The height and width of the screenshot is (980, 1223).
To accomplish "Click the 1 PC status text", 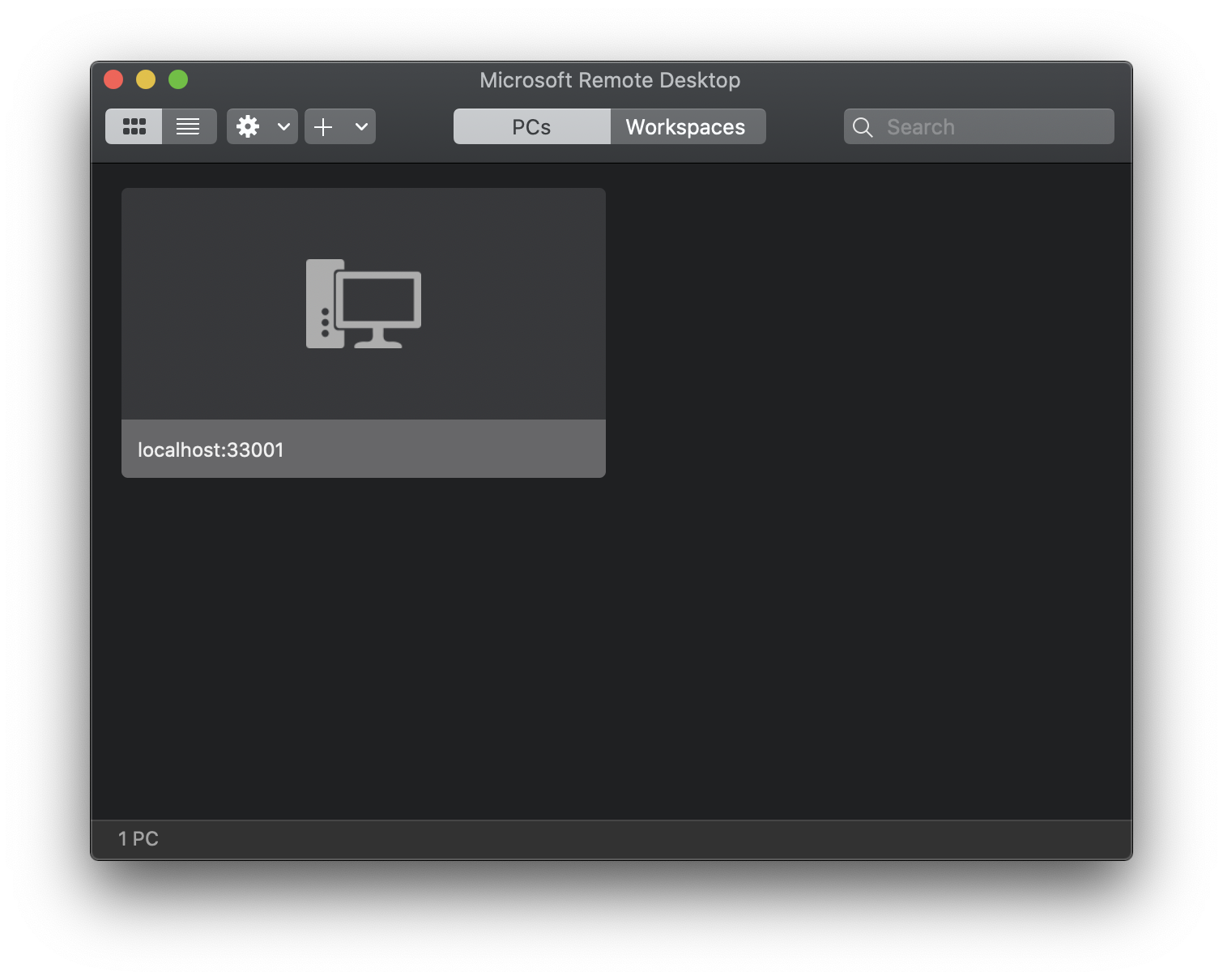I will coord(138,838).
